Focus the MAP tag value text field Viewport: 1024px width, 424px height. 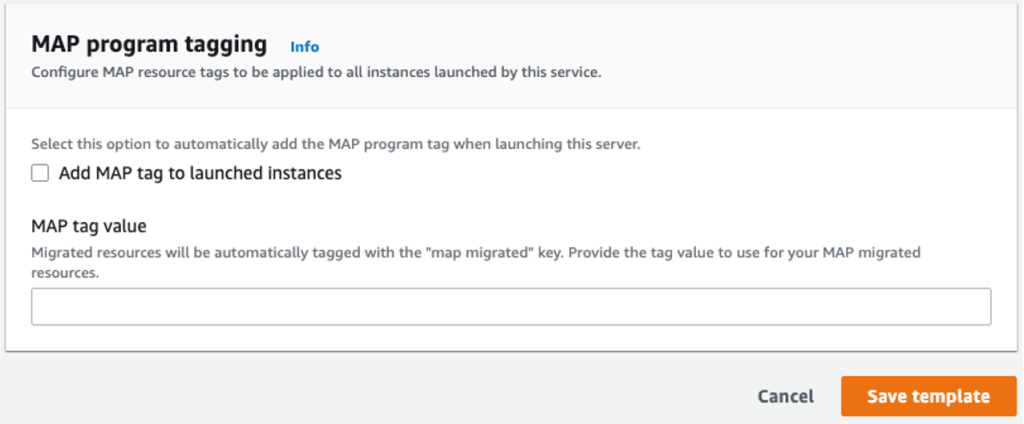[510, 307]
